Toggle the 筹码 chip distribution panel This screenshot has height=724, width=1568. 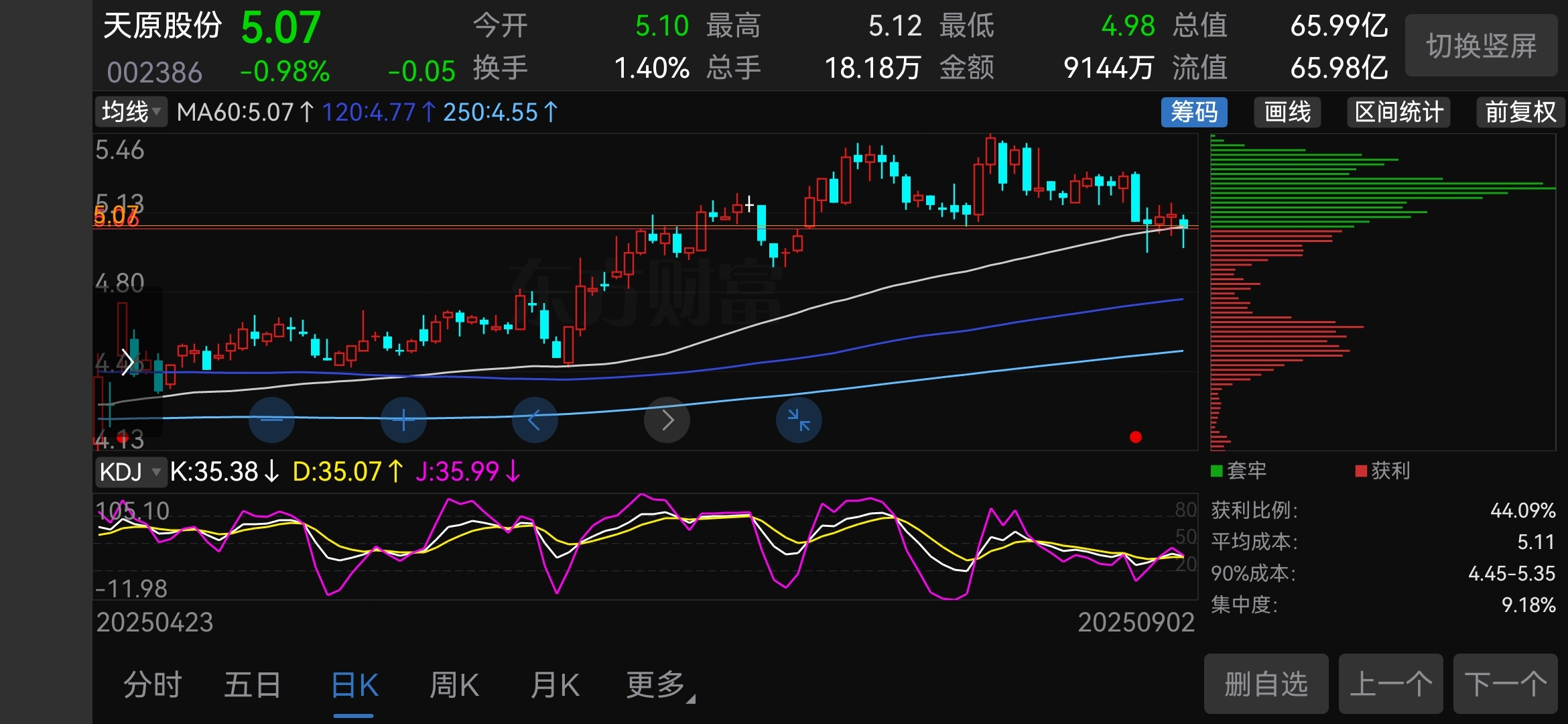click(x=1194, y=112)
